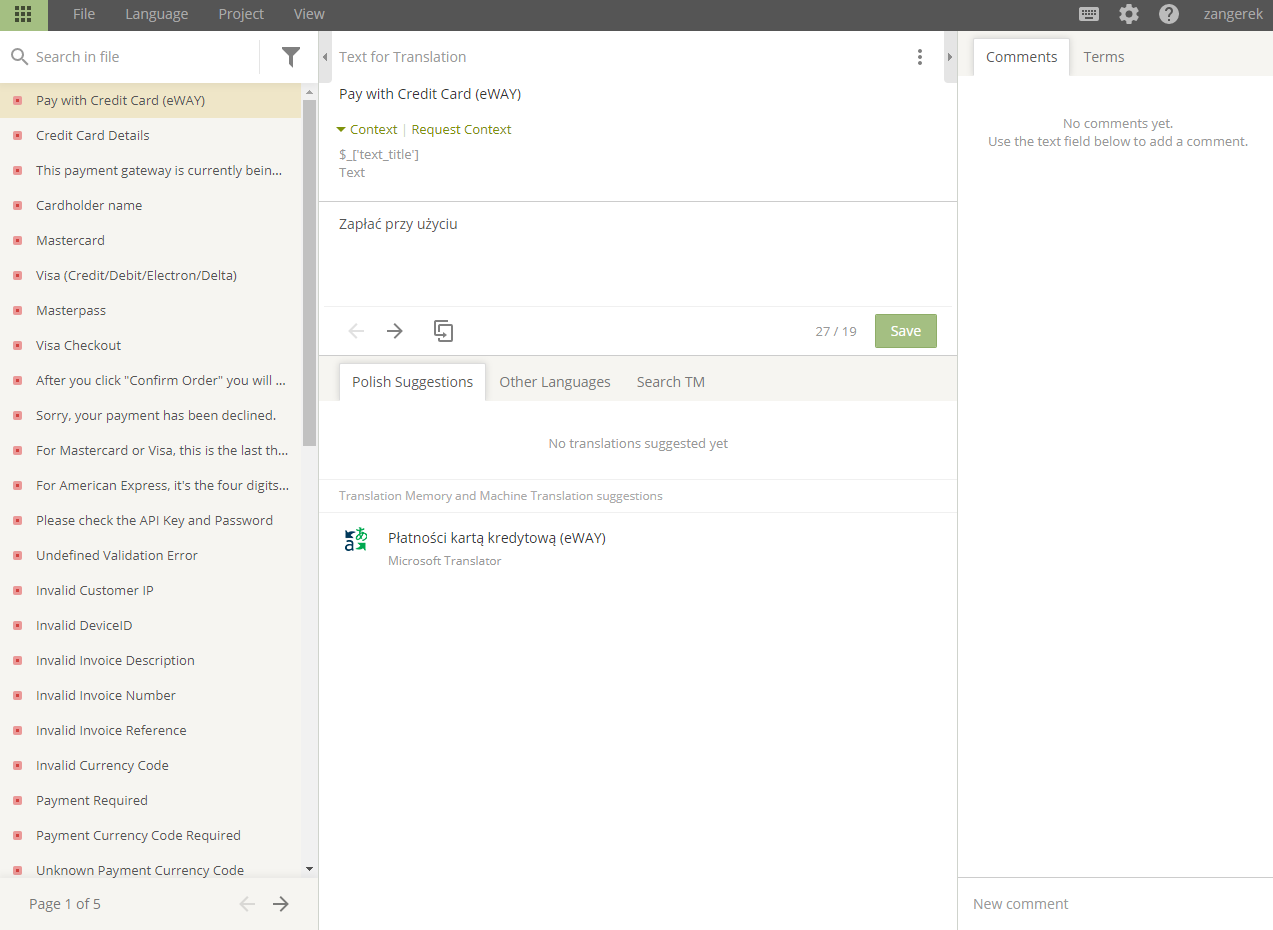Collapse the Context section

[367, 129]
